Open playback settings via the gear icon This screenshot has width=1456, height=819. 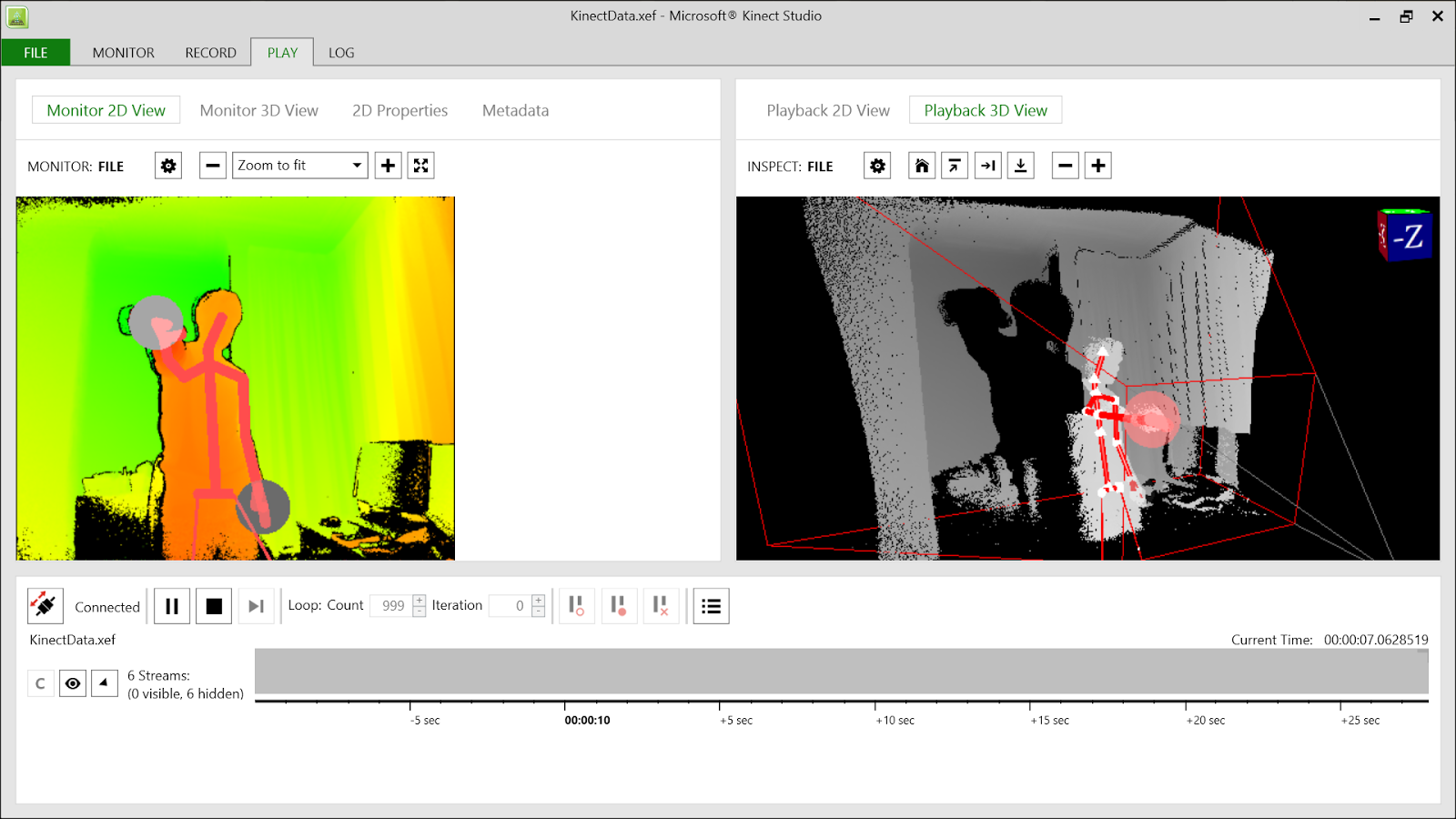coord(876,165)
